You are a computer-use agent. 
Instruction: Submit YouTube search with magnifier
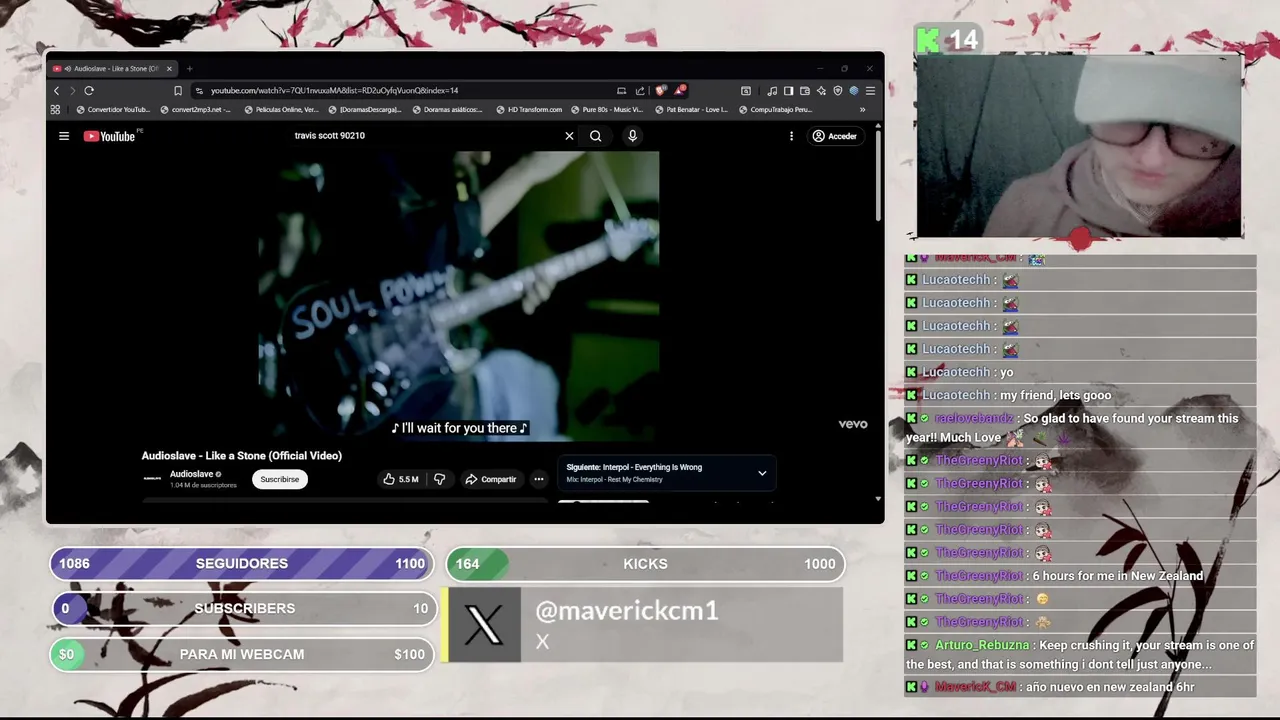coord(595,136)
